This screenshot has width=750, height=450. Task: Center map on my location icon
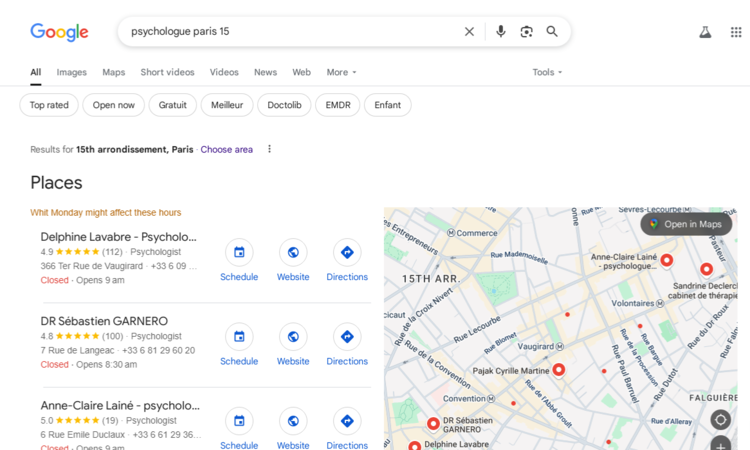tap(720, 420)
